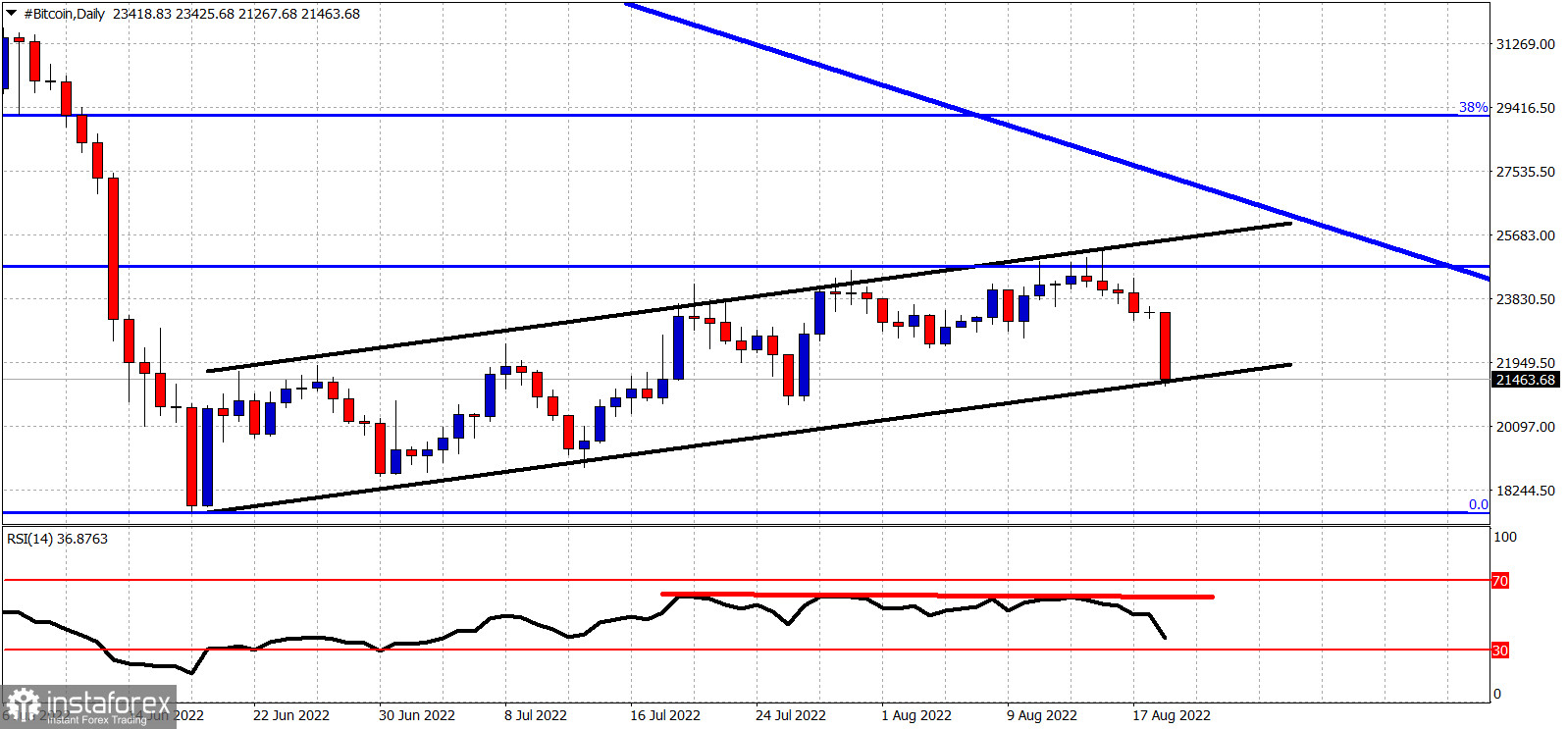This screenshot has width=1568, height=729.
Task: Select the red resistance line on the RSI panel
Action: pyautogui.click(x=937, y=595)
